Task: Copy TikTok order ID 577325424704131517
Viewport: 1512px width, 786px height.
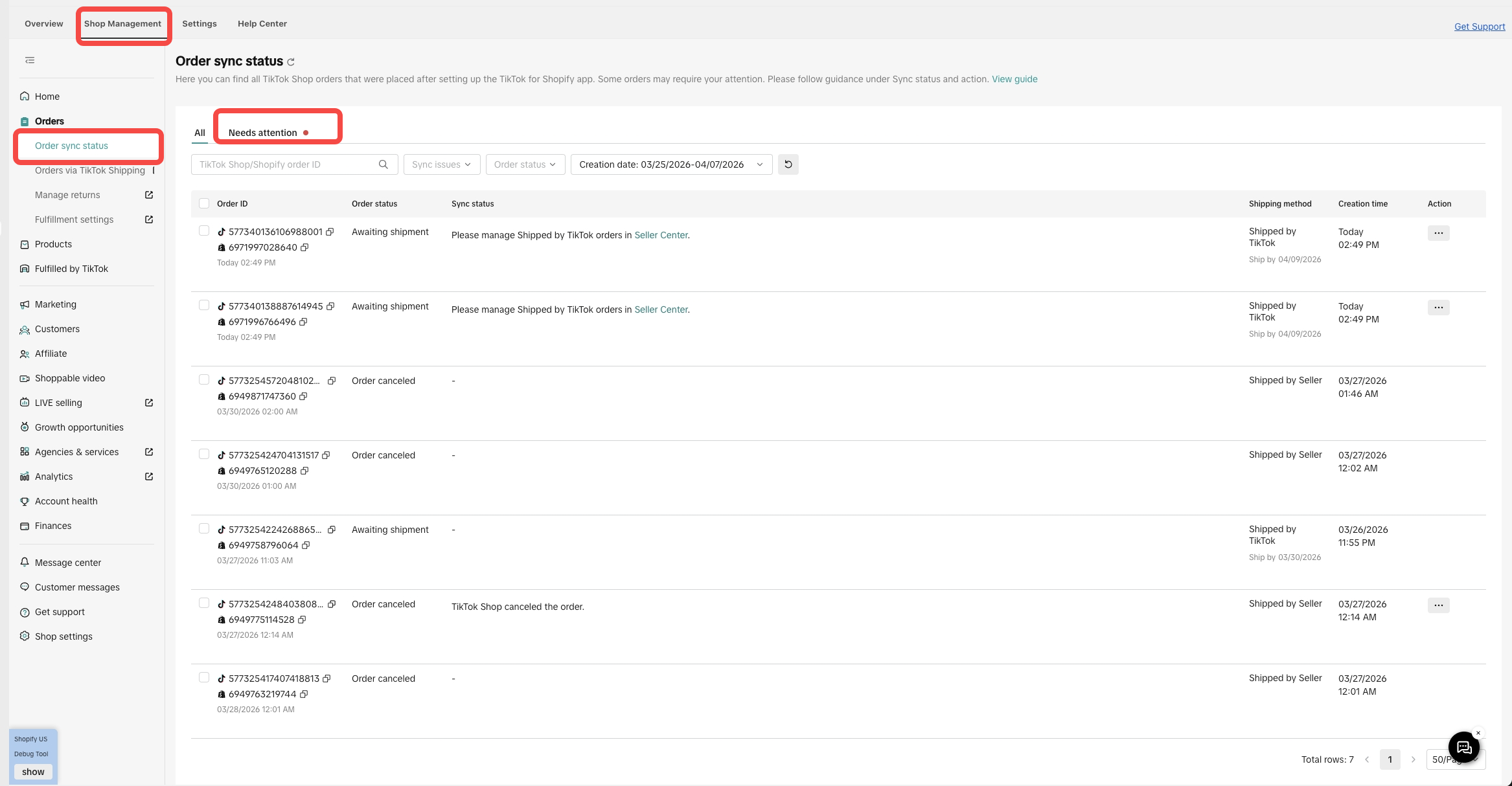Action: pos(326,455)
